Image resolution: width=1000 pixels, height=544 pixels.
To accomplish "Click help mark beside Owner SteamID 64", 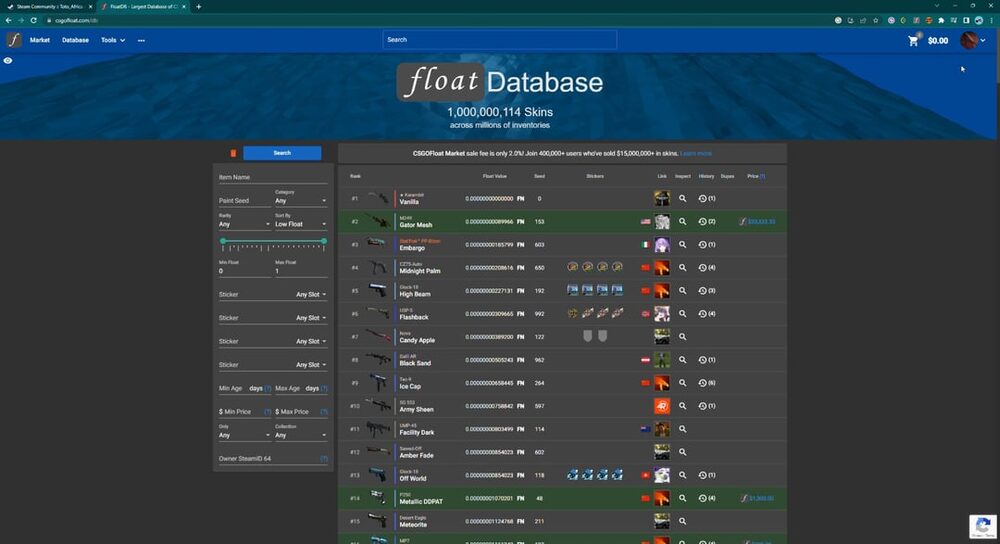I will pos(324,459).
